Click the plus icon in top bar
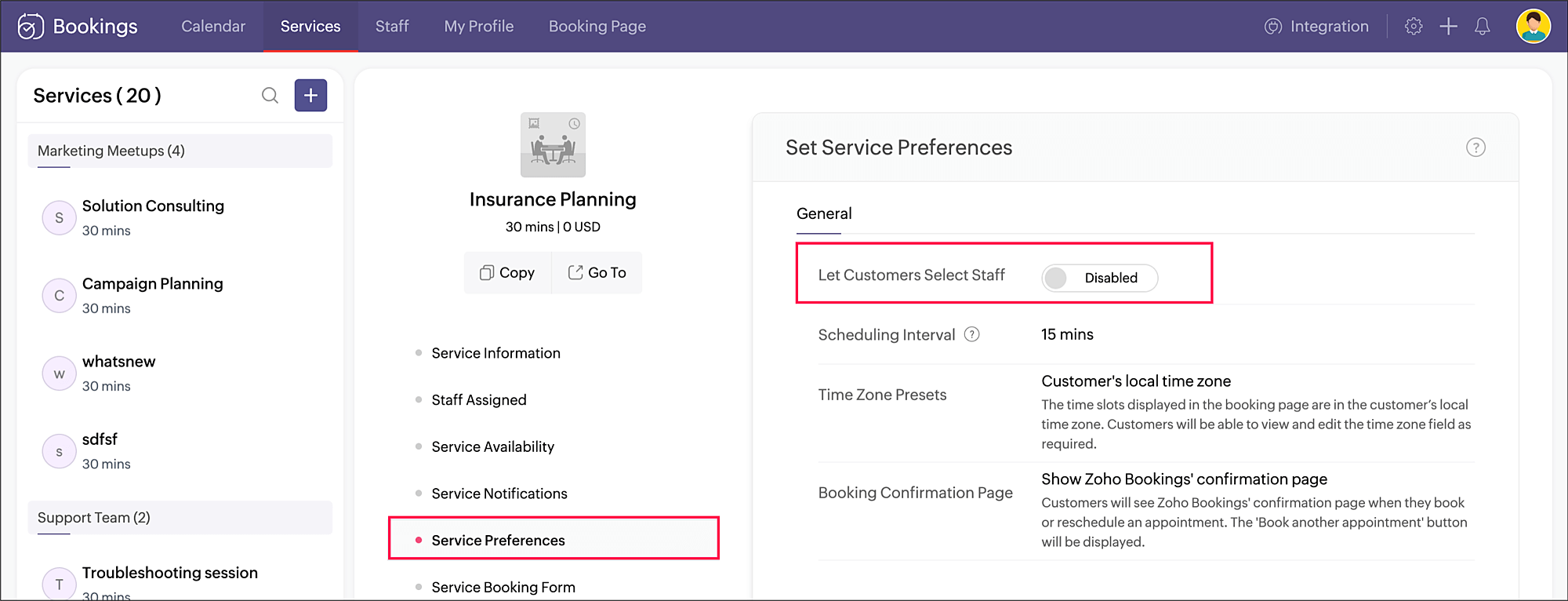Image resolution: width=1568 pixels, height=601 pixels. pos(1448,27)
